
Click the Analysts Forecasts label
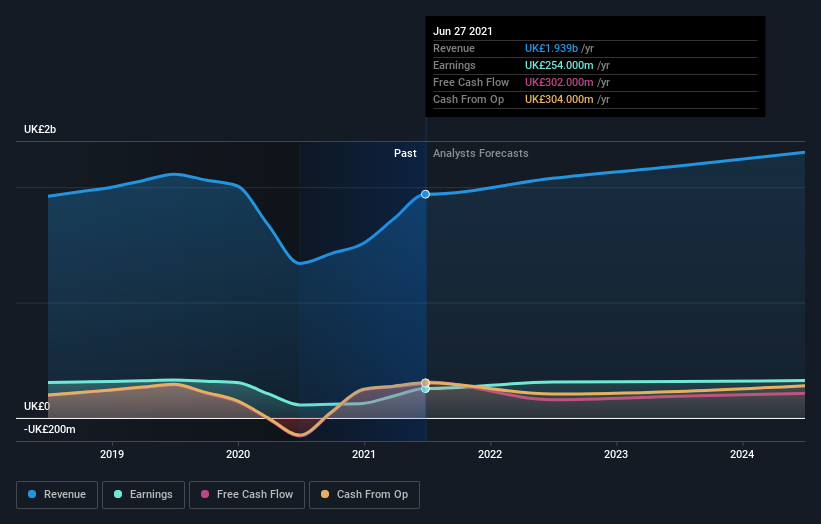pos(481,153)
